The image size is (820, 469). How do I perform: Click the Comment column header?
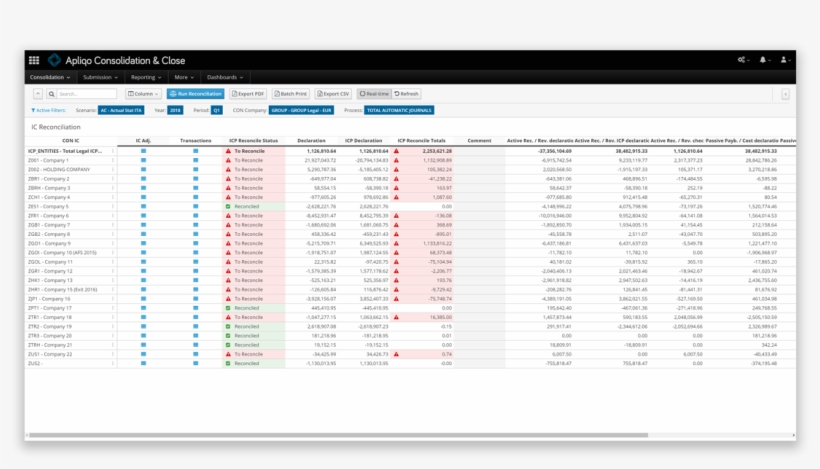tap(479, 141)
